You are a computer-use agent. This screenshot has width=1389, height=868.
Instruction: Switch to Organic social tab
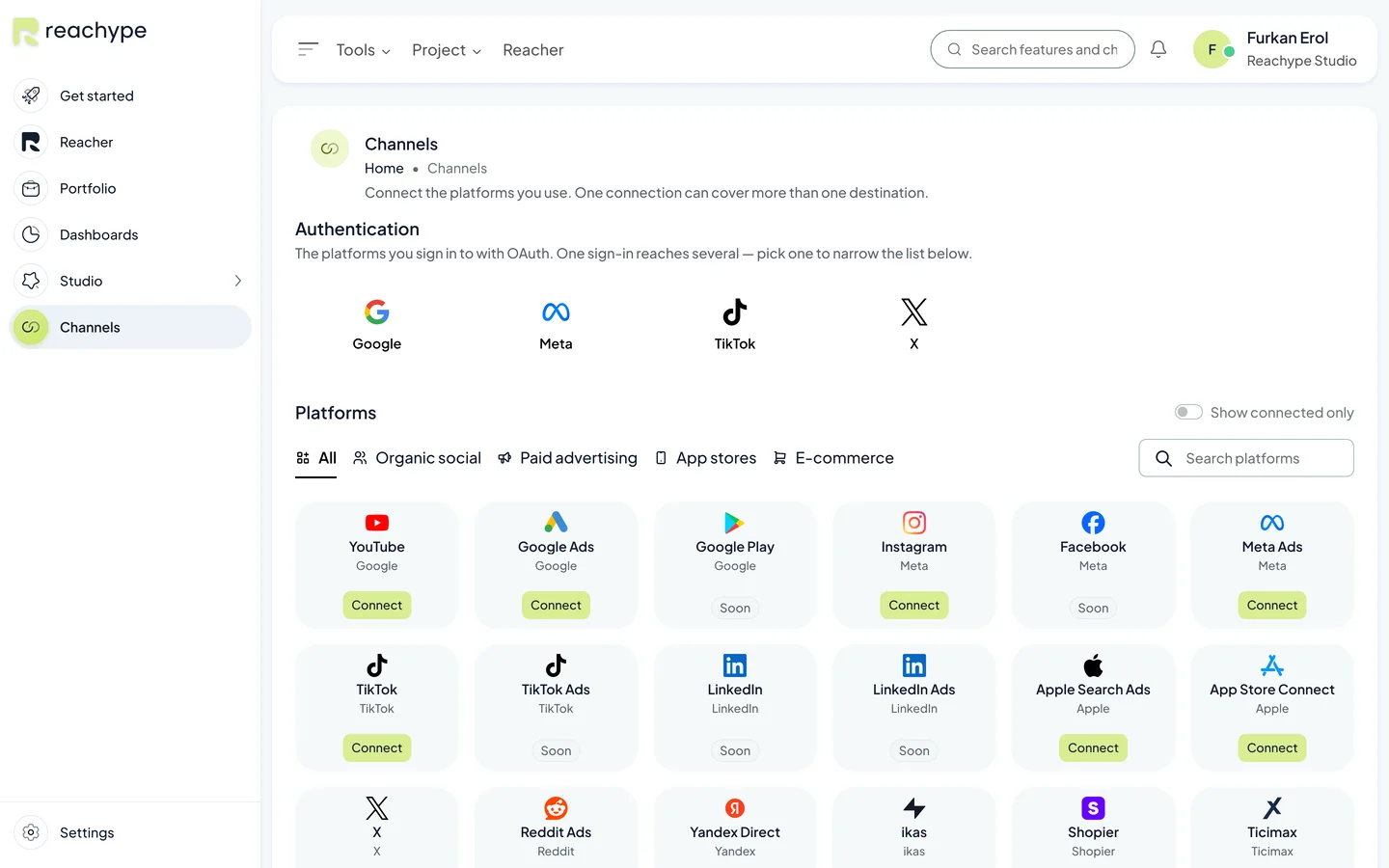coord(417,458)
